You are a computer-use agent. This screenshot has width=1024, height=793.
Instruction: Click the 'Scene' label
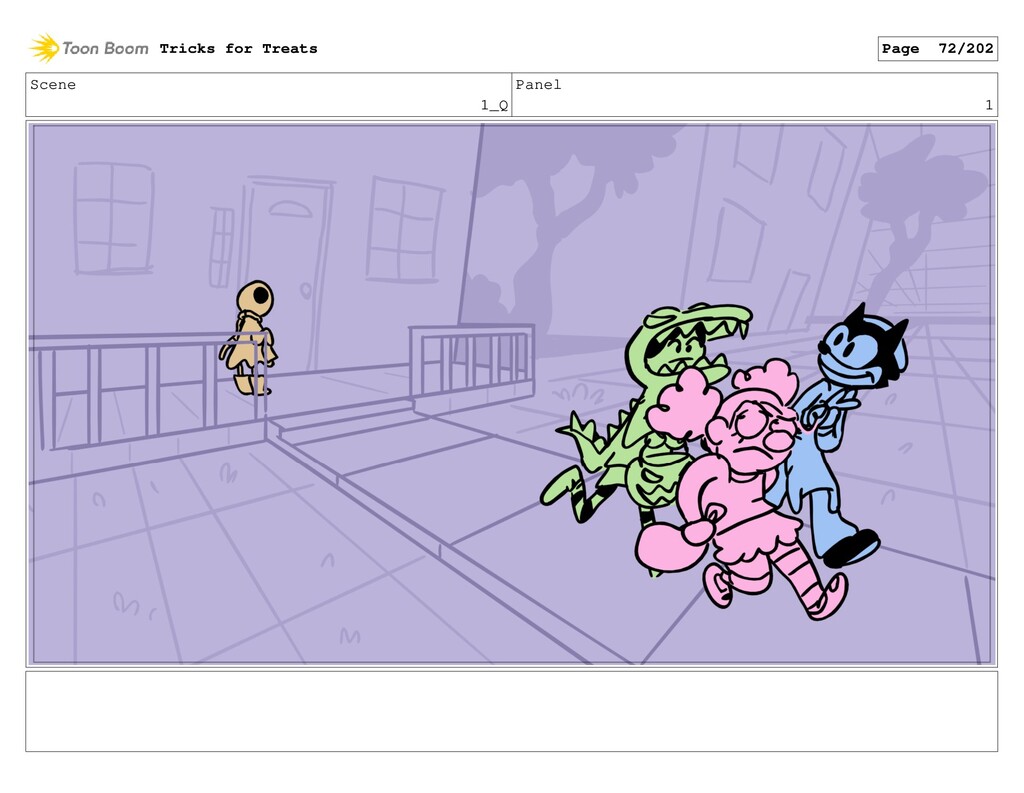coord(53,85)
